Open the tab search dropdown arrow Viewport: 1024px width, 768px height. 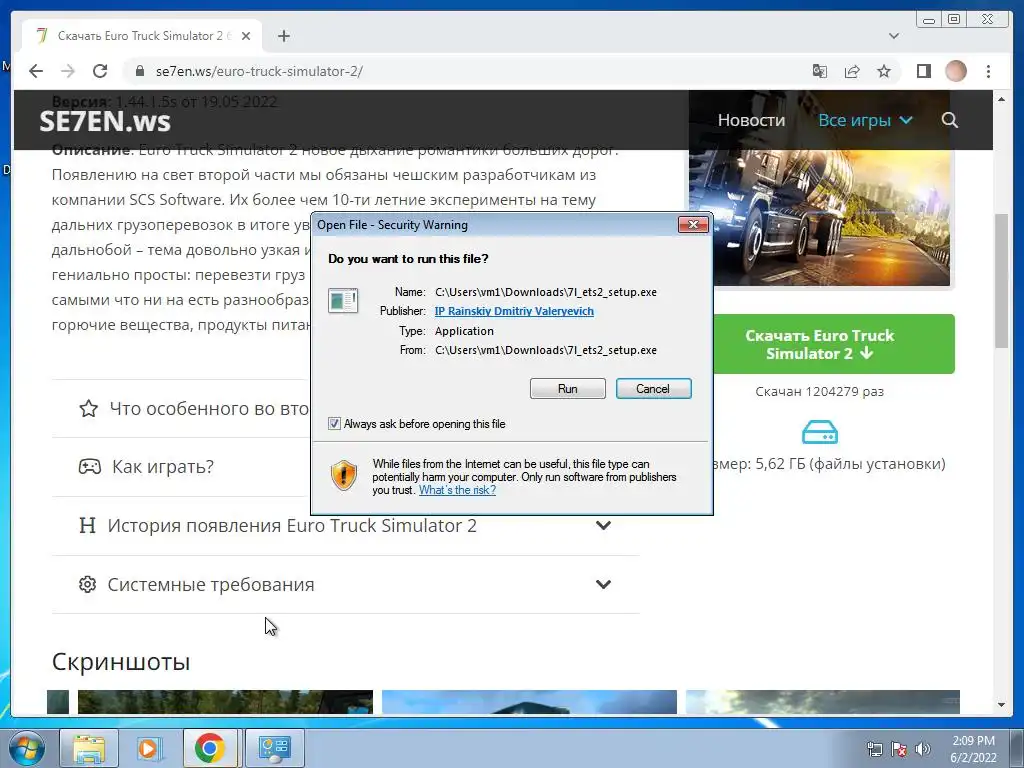click(x=894, y=36)
